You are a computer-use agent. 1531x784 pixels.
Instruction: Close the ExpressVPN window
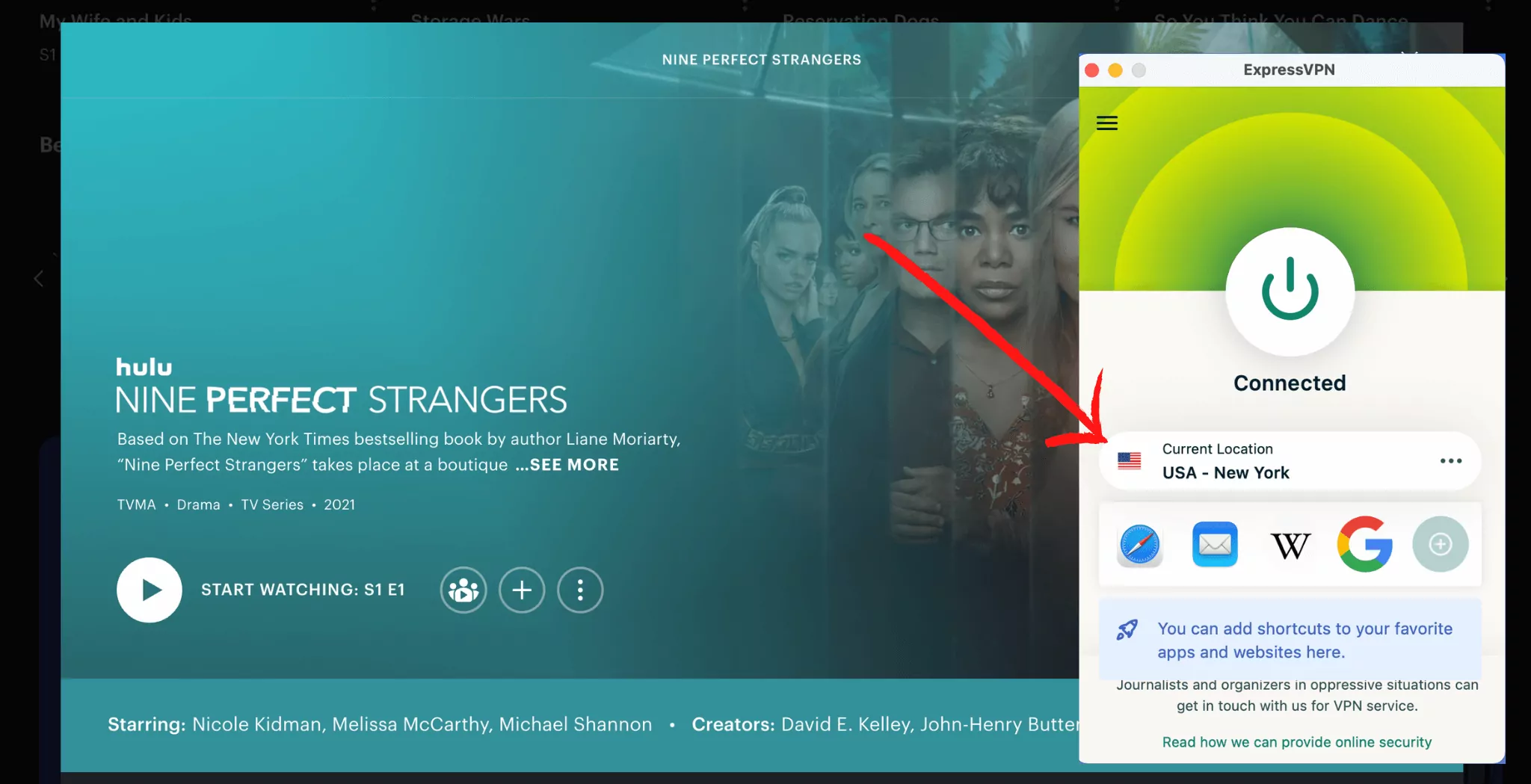tap(1091, 70)
